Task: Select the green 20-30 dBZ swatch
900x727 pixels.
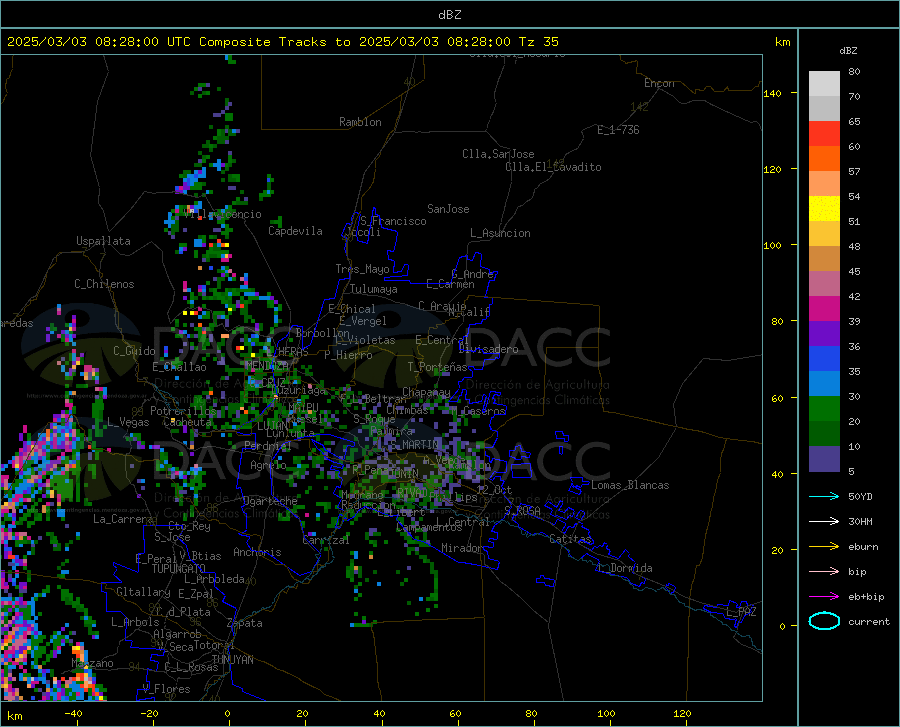Action: tap(824, 409)
